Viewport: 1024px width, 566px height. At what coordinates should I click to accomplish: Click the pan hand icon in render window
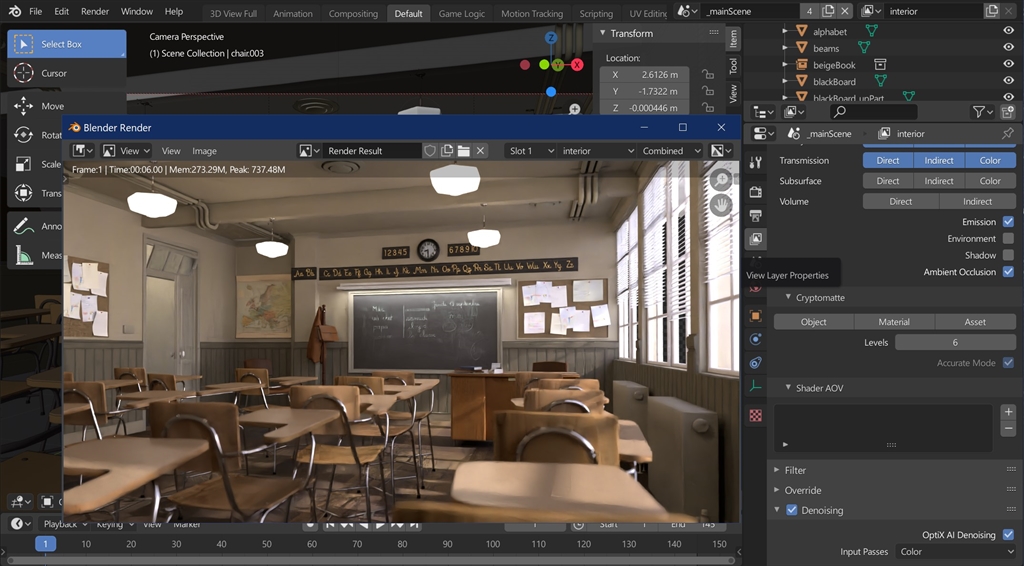pos(721,205)
